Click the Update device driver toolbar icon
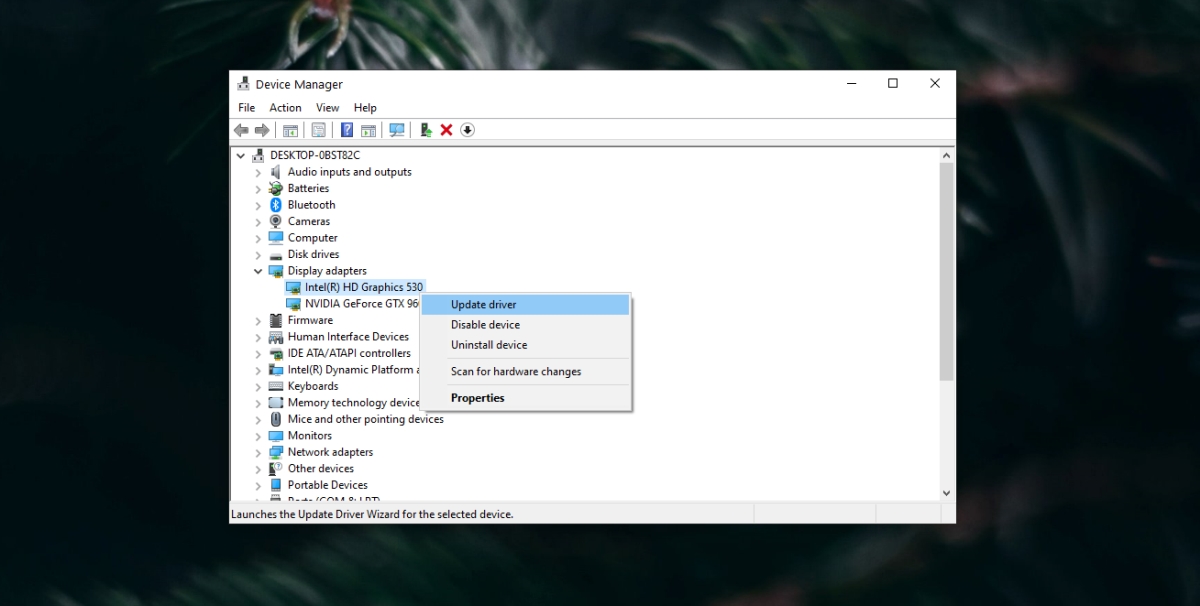Image resolution: width=1200 pixels, height=606 pixels. point(426,130)
